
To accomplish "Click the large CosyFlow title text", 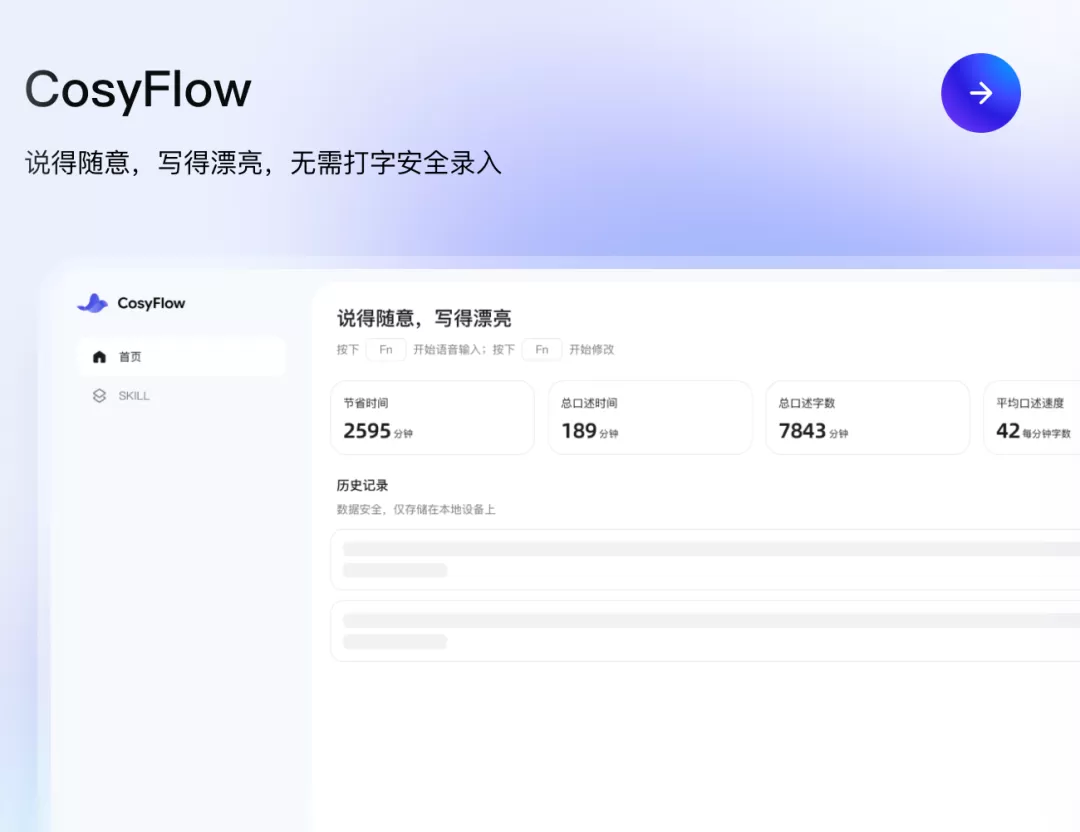I will click(x=138, y=90).
